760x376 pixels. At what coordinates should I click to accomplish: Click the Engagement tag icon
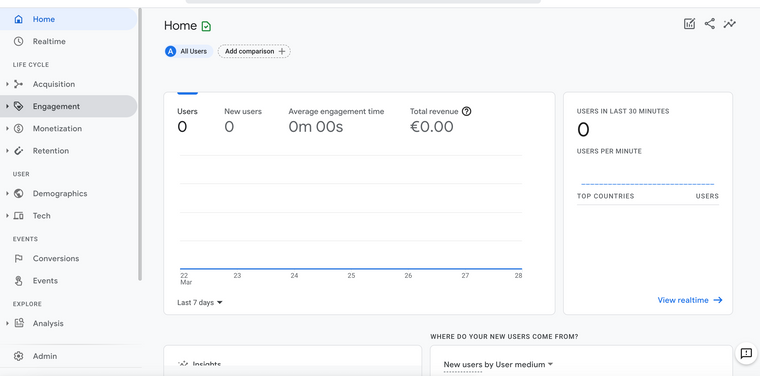click(x=18, y=107)
